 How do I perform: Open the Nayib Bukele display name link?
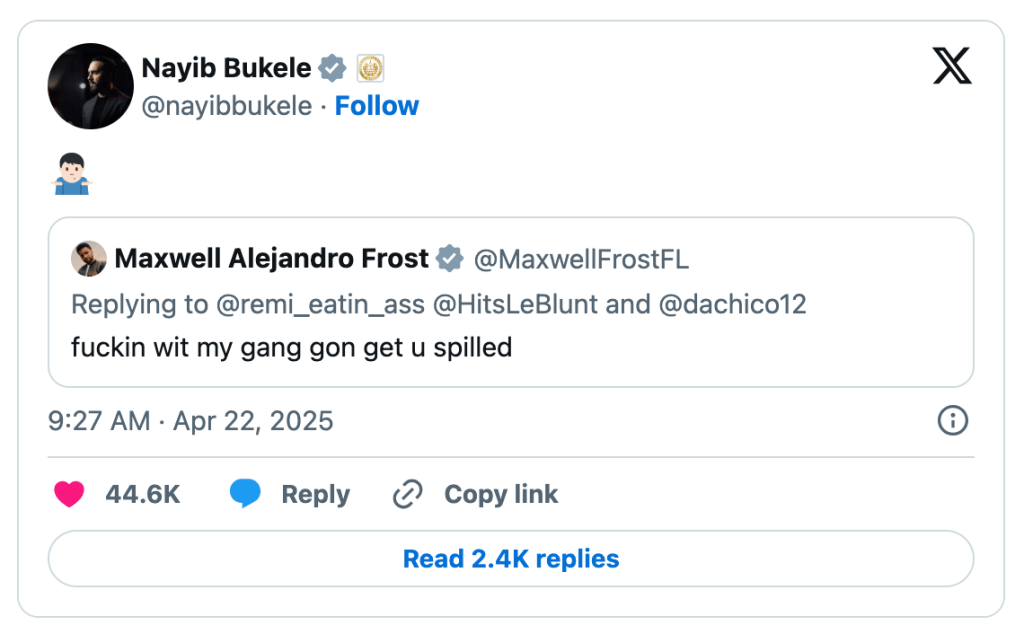[226, 69]
